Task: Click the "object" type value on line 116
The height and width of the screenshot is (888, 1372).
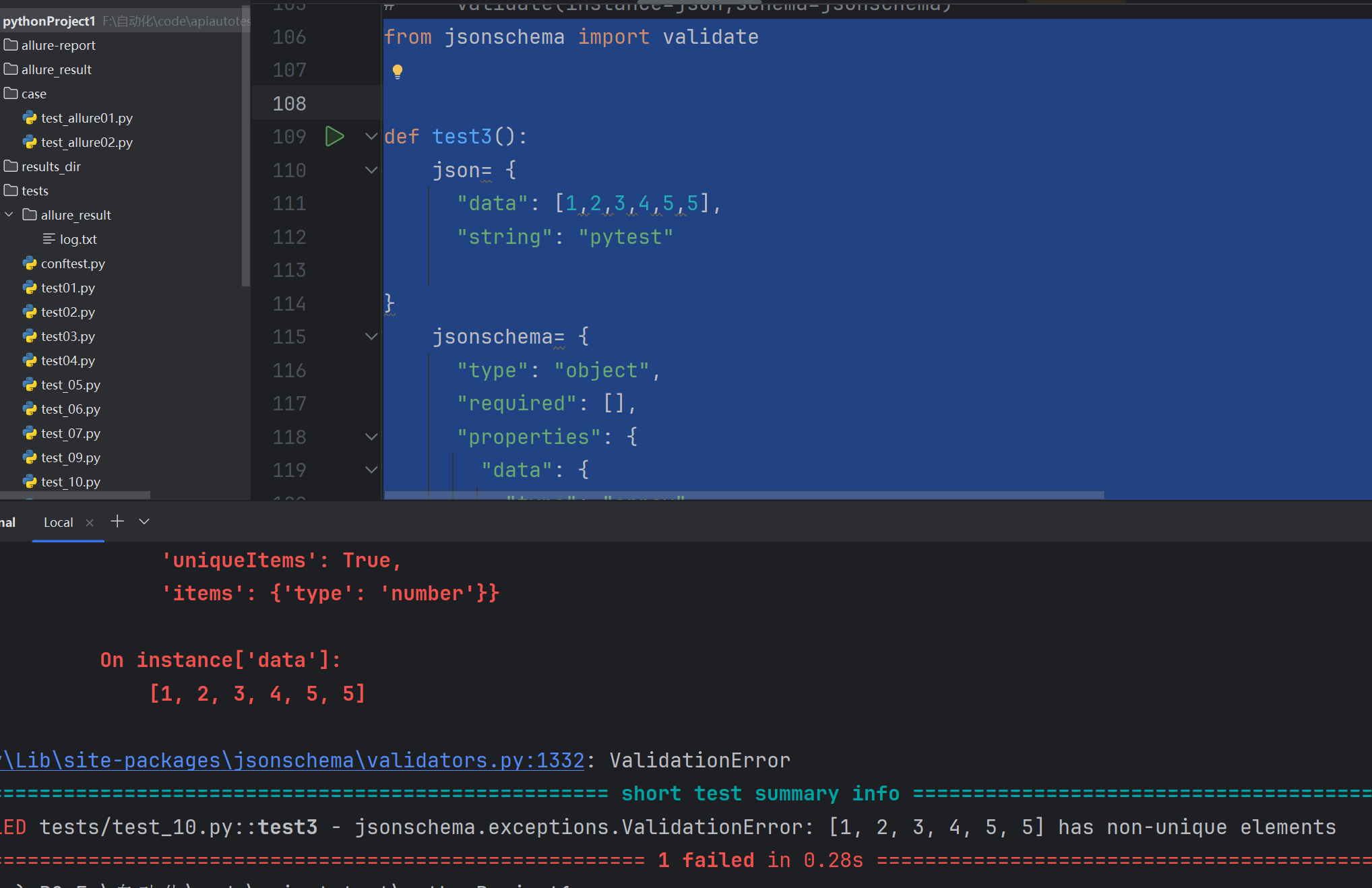Action: click(x=601, y=371)
